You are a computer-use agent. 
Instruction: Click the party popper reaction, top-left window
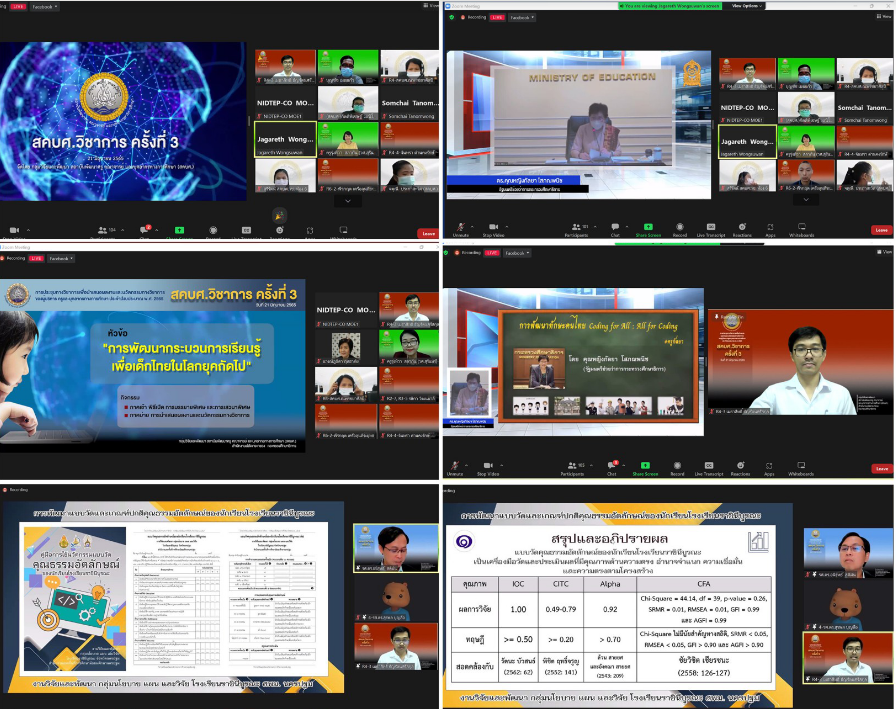pyautogui.click(x=279, y=215)
